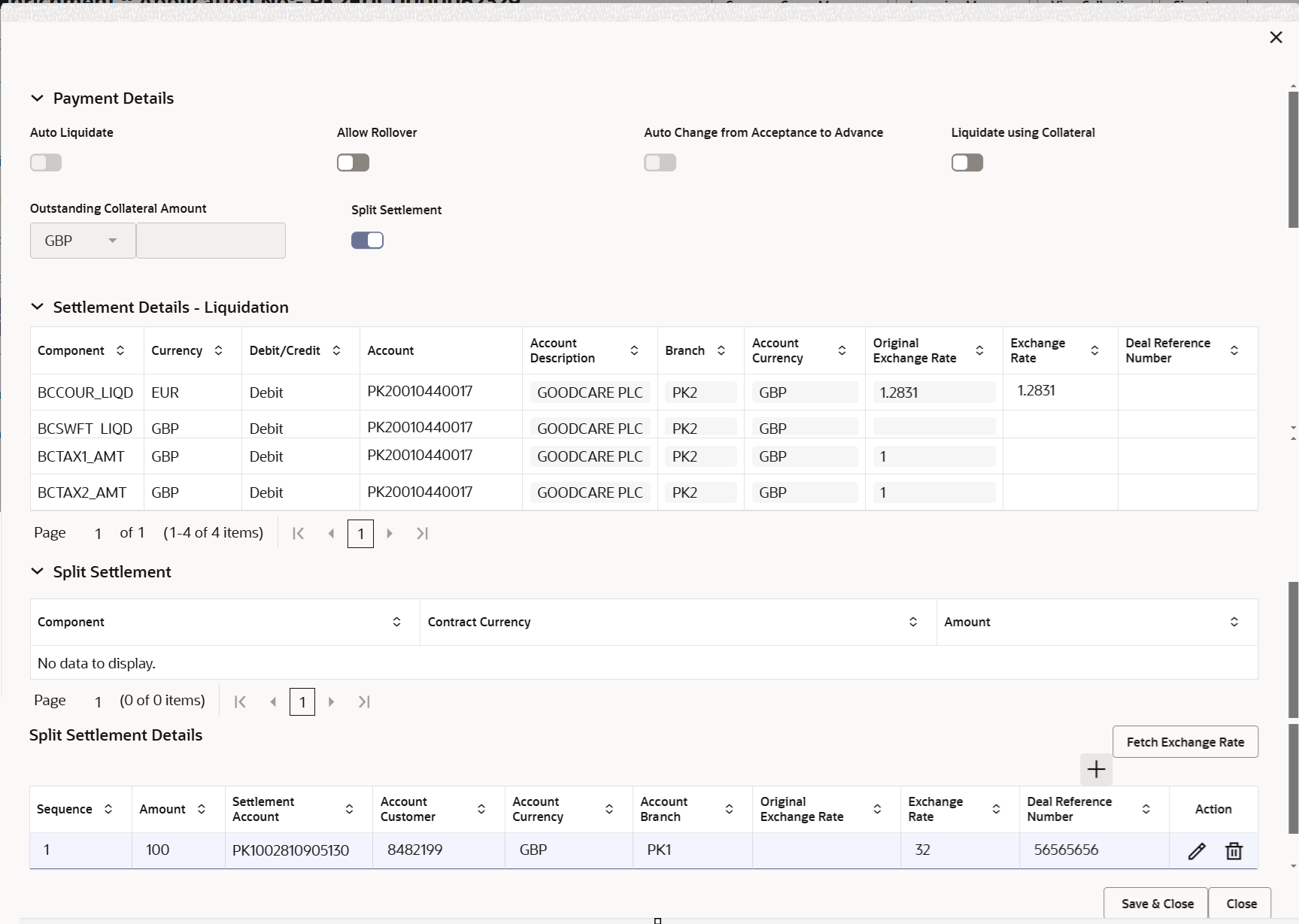Click the Split Settlement page number field
Viewport: 1299px width, 924px height.
[x=302, y=701]
